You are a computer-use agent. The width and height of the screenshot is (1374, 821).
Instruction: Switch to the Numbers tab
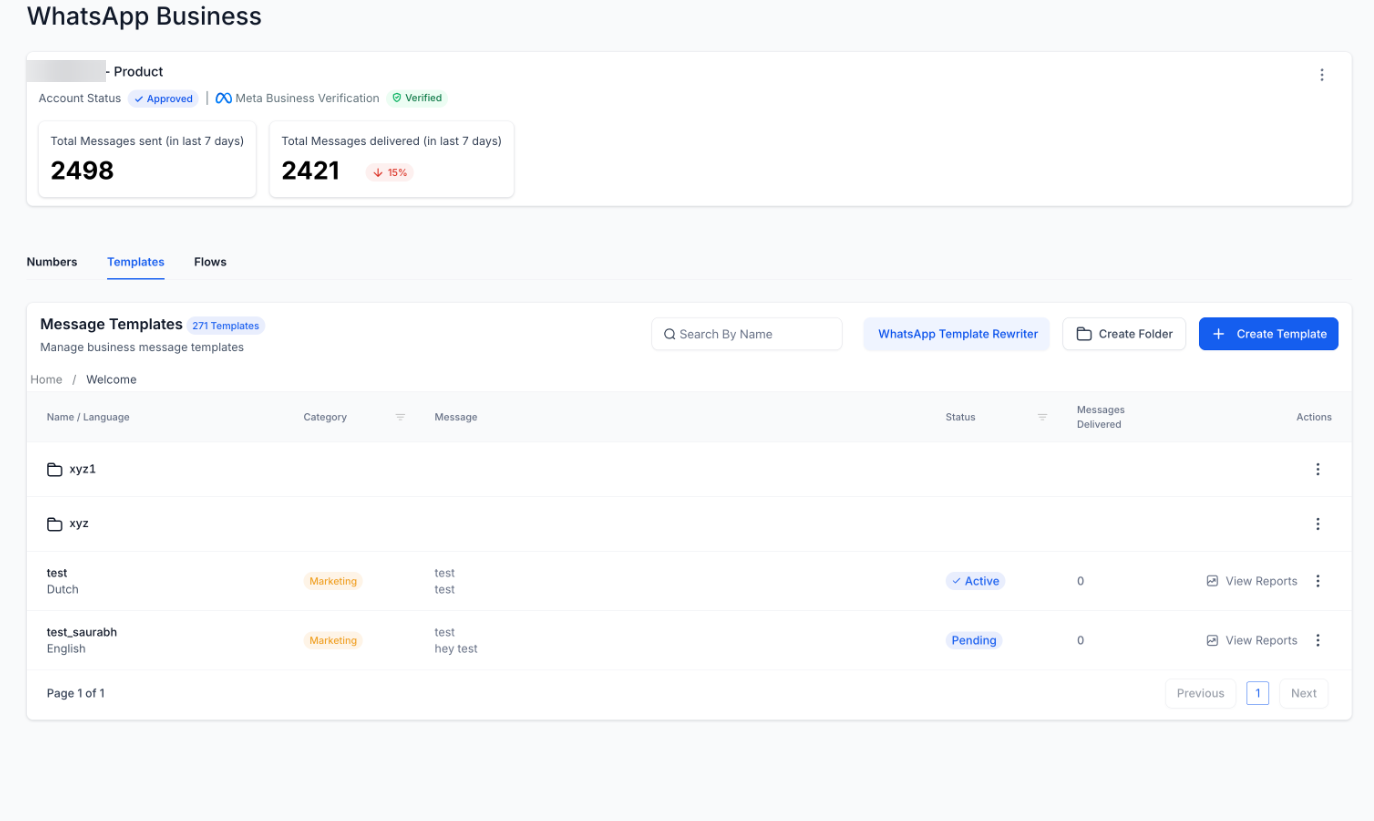pyautogui.click(x=52, y=262)
